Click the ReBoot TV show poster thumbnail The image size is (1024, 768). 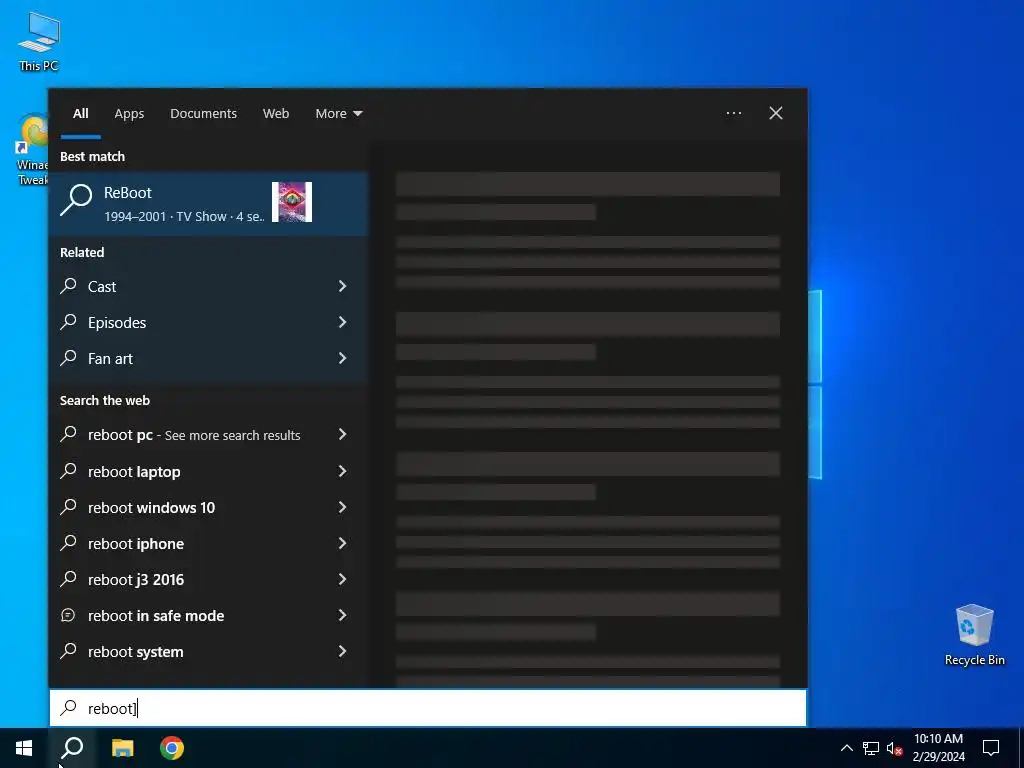292,202
